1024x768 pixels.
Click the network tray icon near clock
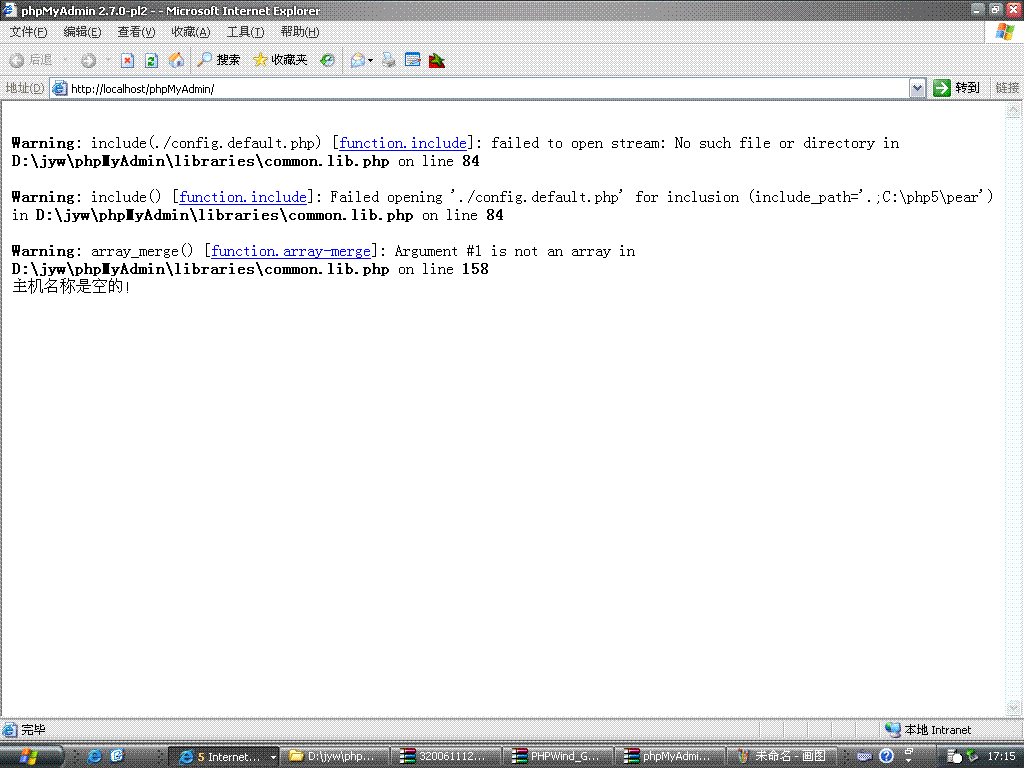[972, 756]
